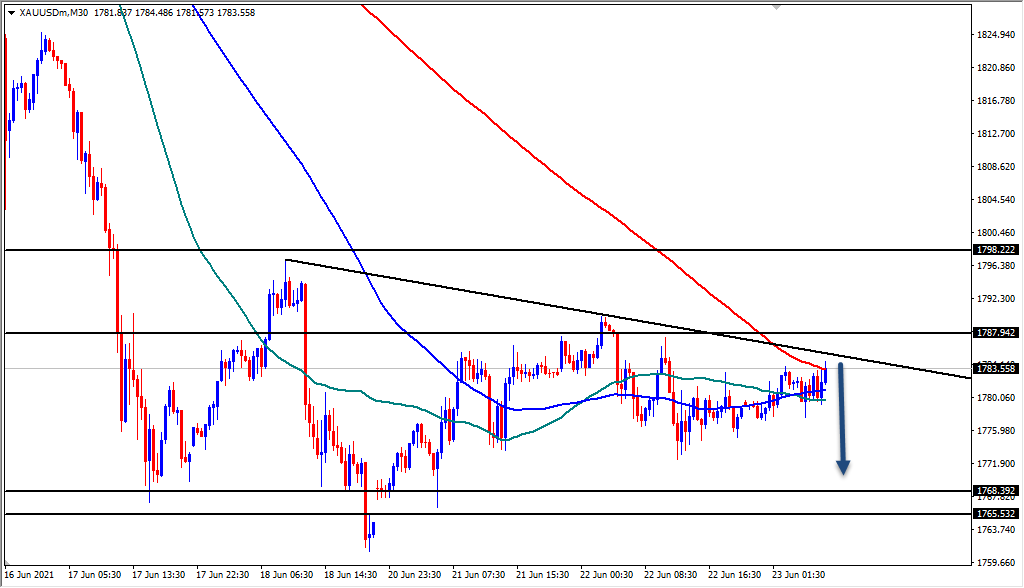Click the 1759.660 price scale label
This screenshot has height=588, width=1024.
996,563
